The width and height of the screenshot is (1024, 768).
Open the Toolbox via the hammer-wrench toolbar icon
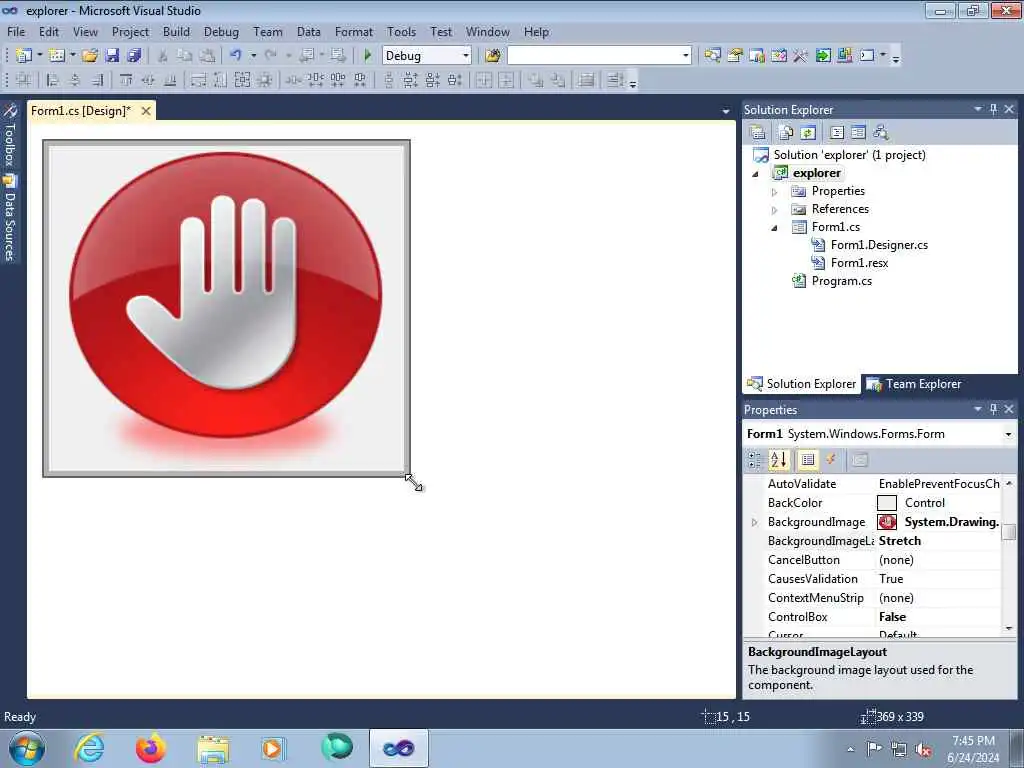coord(801,56)
